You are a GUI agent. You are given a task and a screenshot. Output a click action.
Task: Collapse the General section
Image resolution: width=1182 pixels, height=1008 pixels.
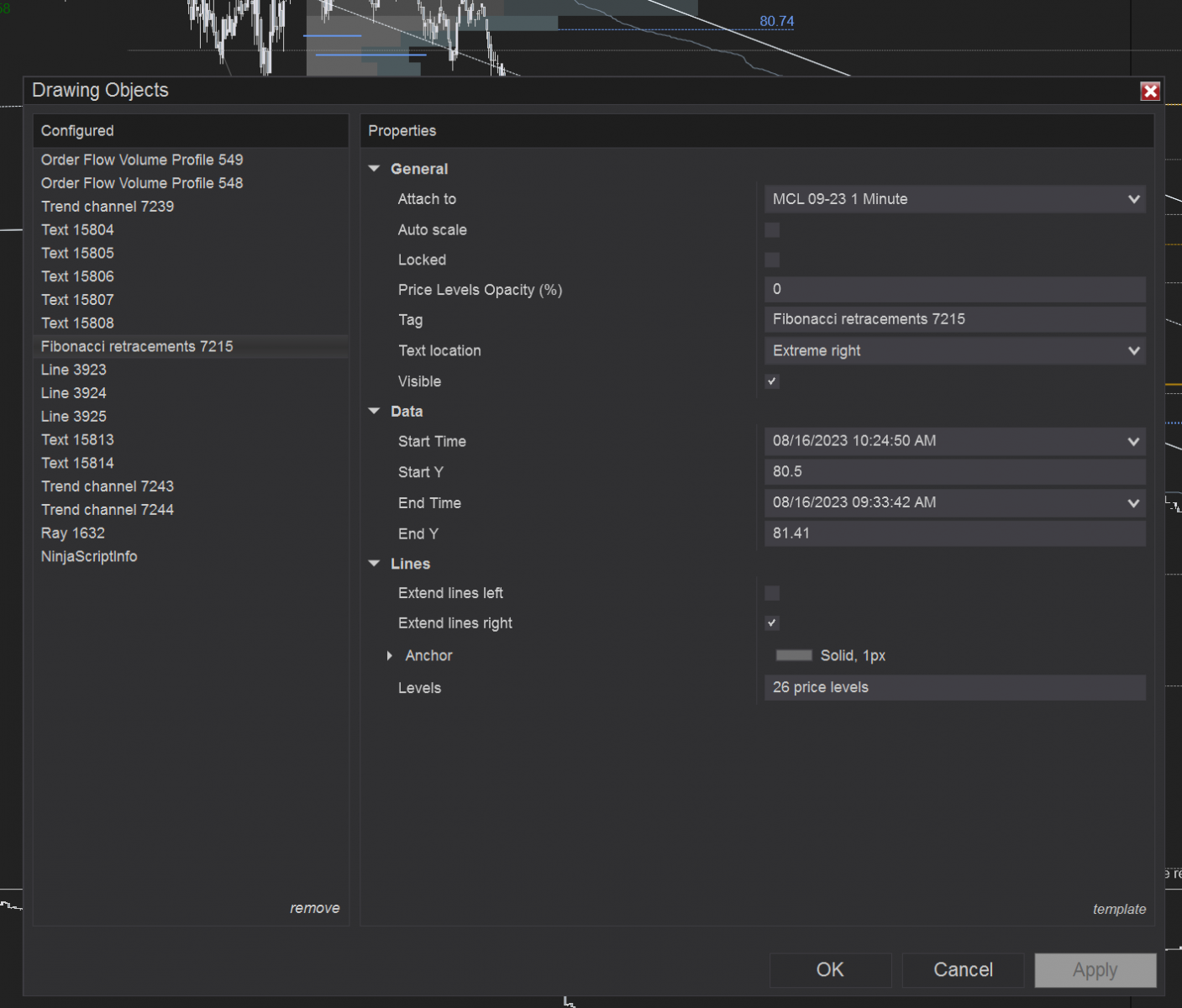[375, 169]
